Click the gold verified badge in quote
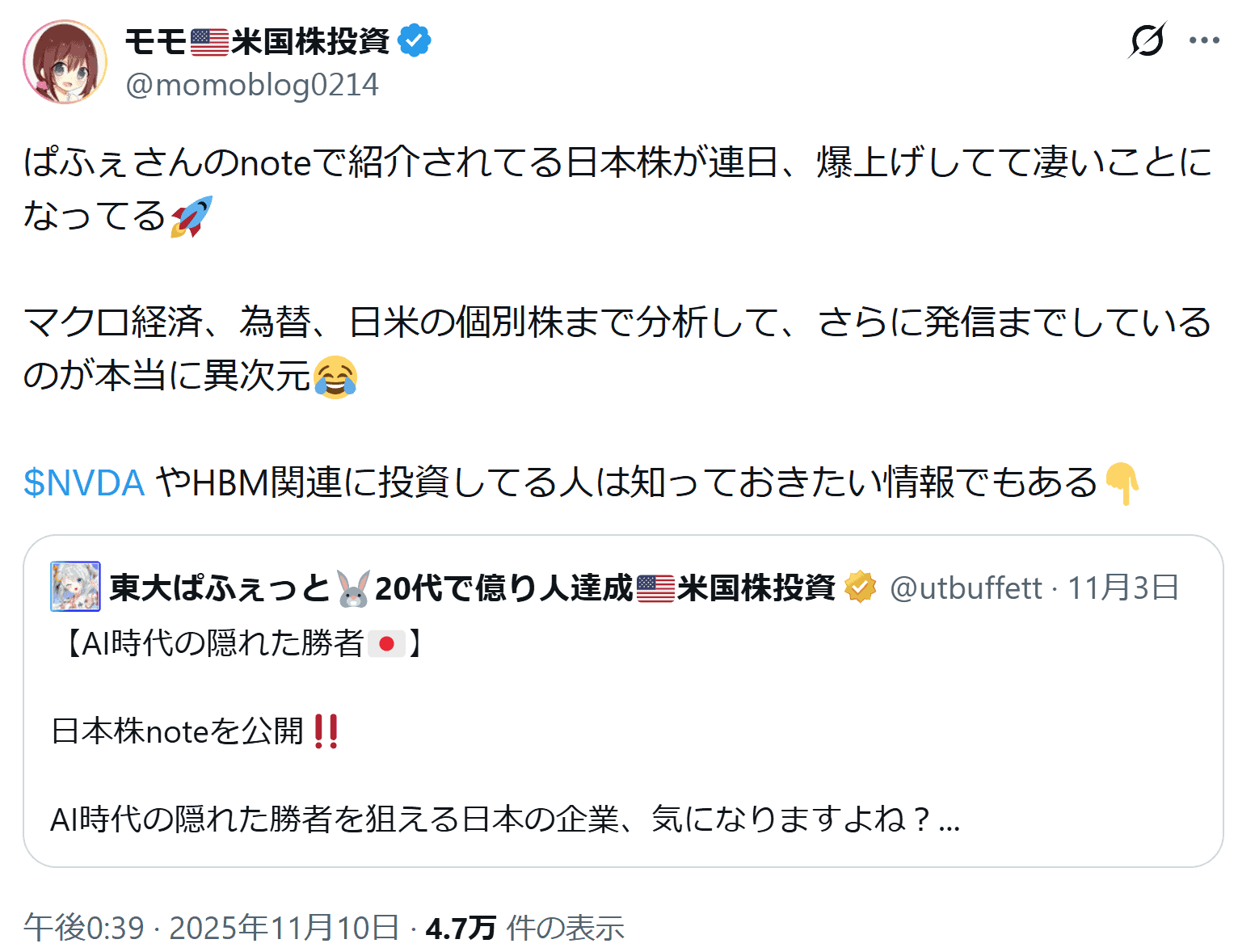This screenshot has width=1238, height=952. pyautogui.click(x=860, y=588)
